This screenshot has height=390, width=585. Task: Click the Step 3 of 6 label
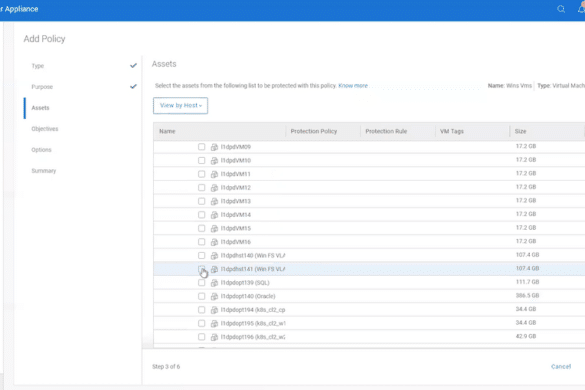[x=166, y=367]
